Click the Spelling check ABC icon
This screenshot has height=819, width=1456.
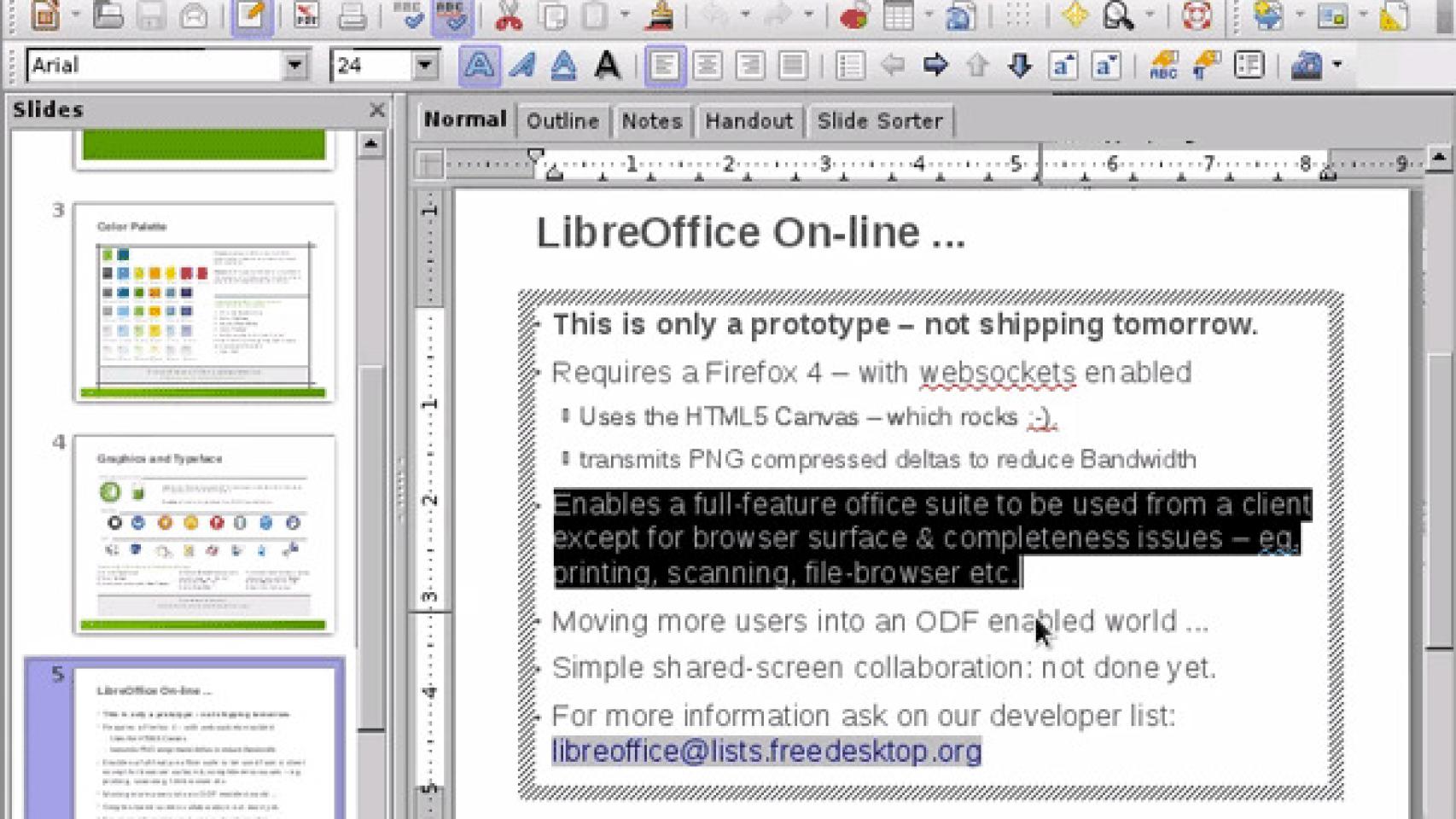[x=410, y=15]
